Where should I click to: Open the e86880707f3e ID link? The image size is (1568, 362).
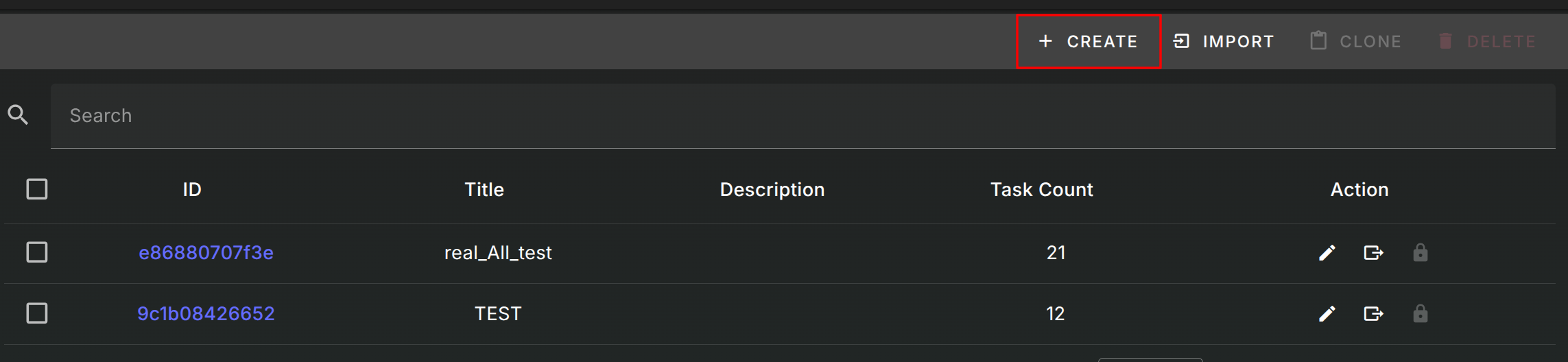[206, 253]
